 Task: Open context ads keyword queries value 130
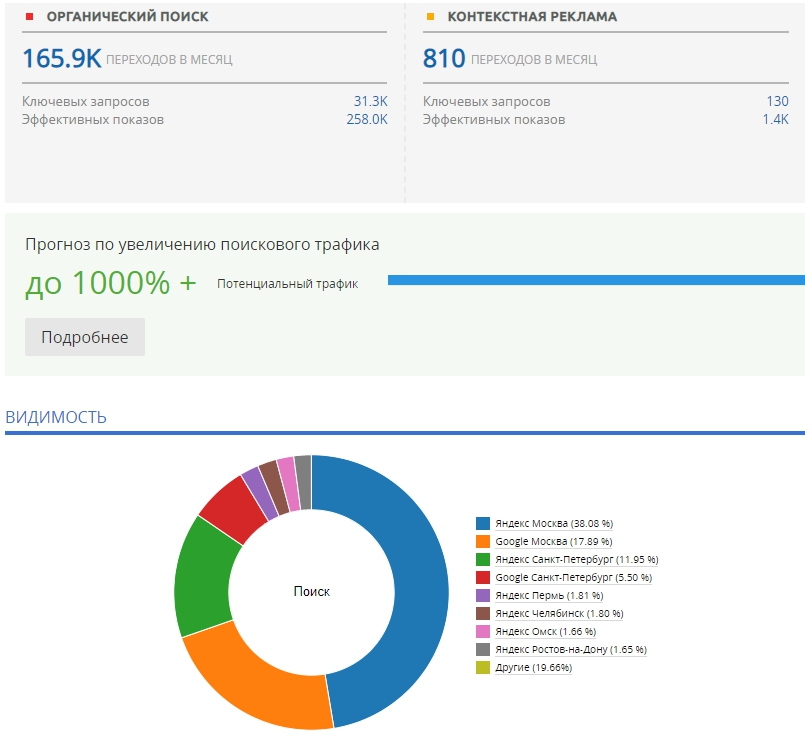click(777, 101)
